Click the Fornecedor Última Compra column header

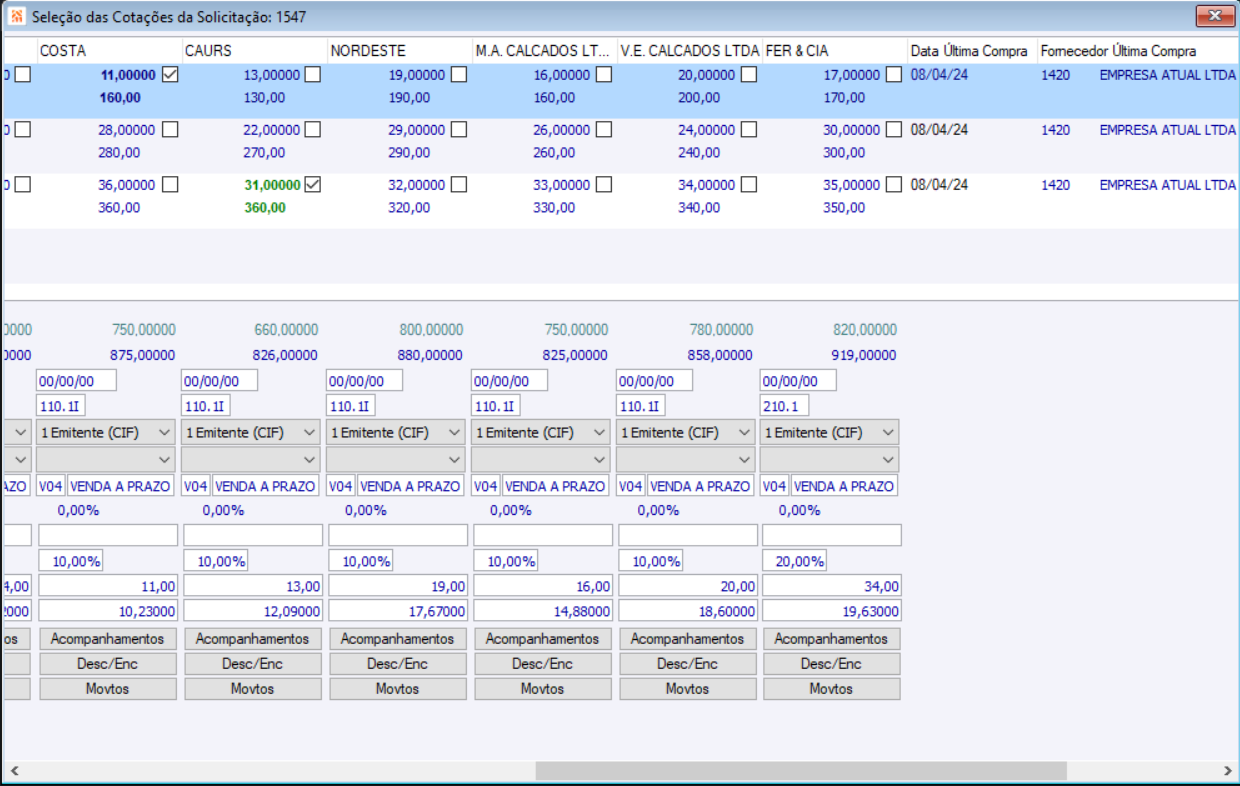tap(1136, 50)
